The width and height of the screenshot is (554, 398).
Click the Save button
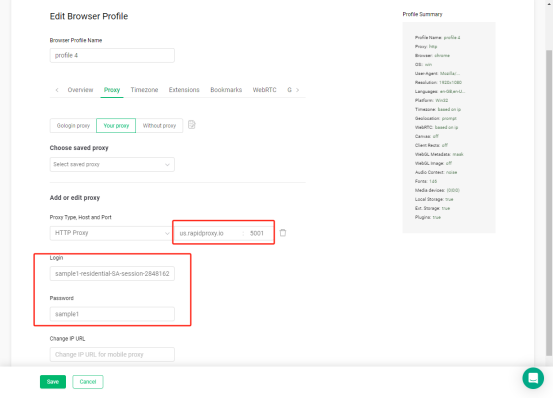pos(53,382)
